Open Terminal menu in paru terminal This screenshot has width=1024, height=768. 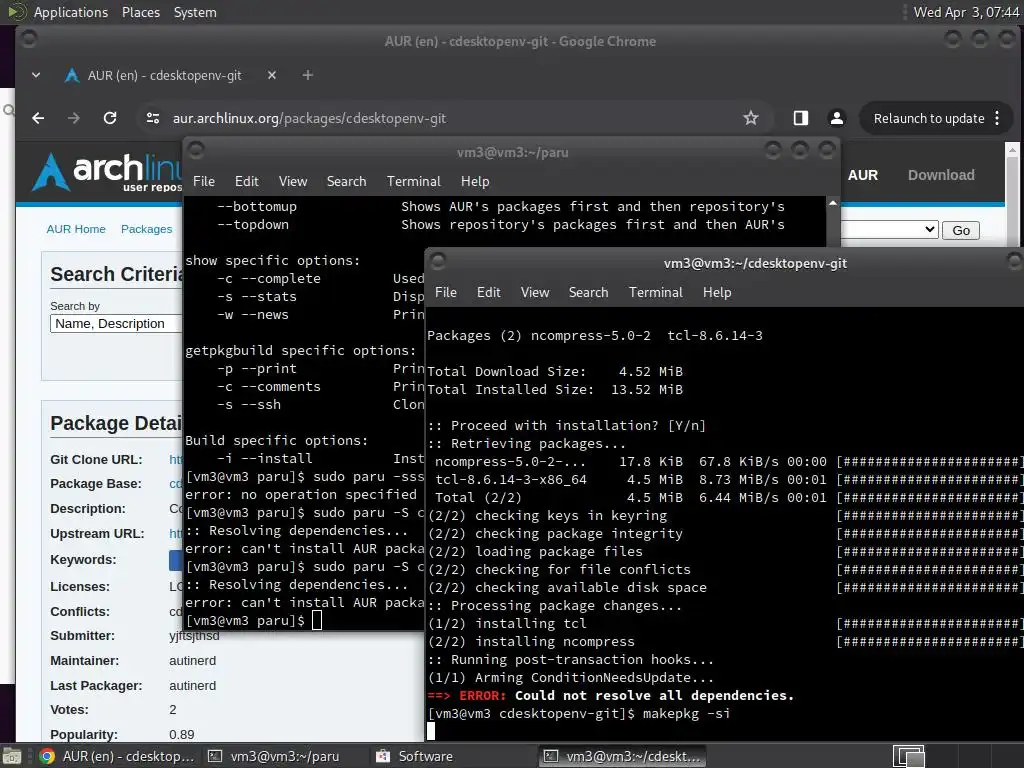point(413,182)
